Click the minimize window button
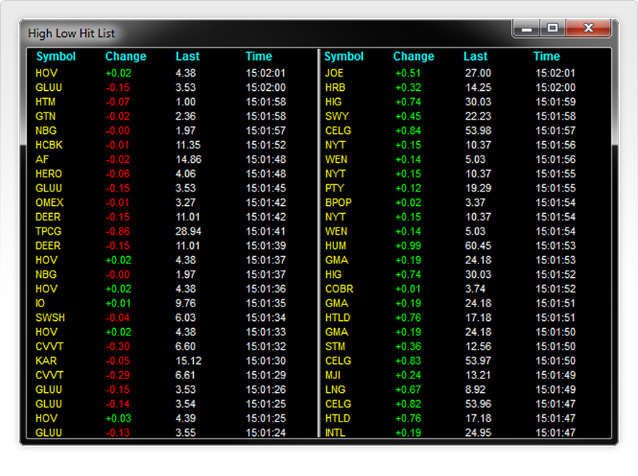This screenshot has height=476, width=638. pos(528,30)
